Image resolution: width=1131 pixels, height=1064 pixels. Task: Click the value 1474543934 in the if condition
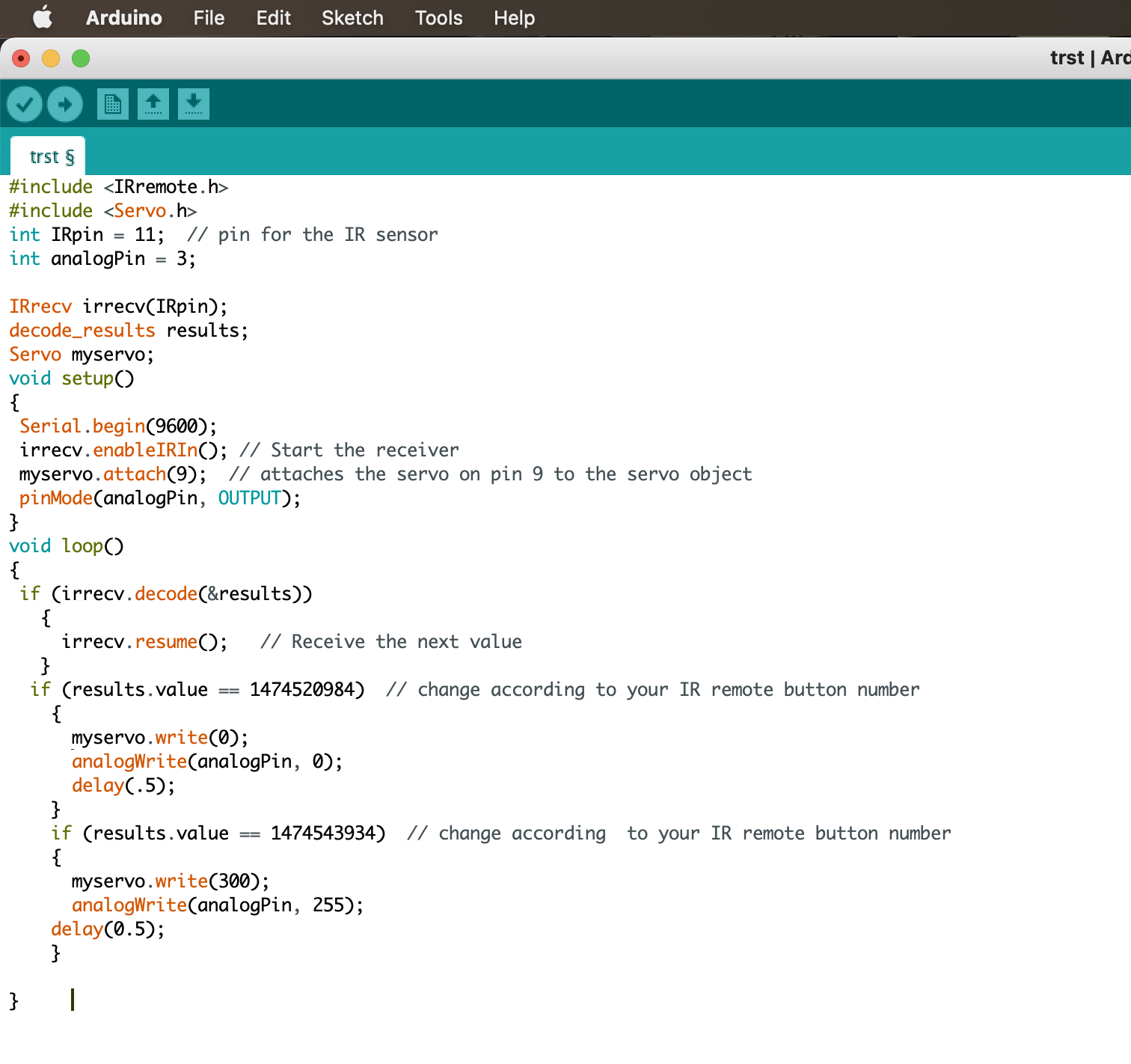pyautogui.click(x=323, y=834)
